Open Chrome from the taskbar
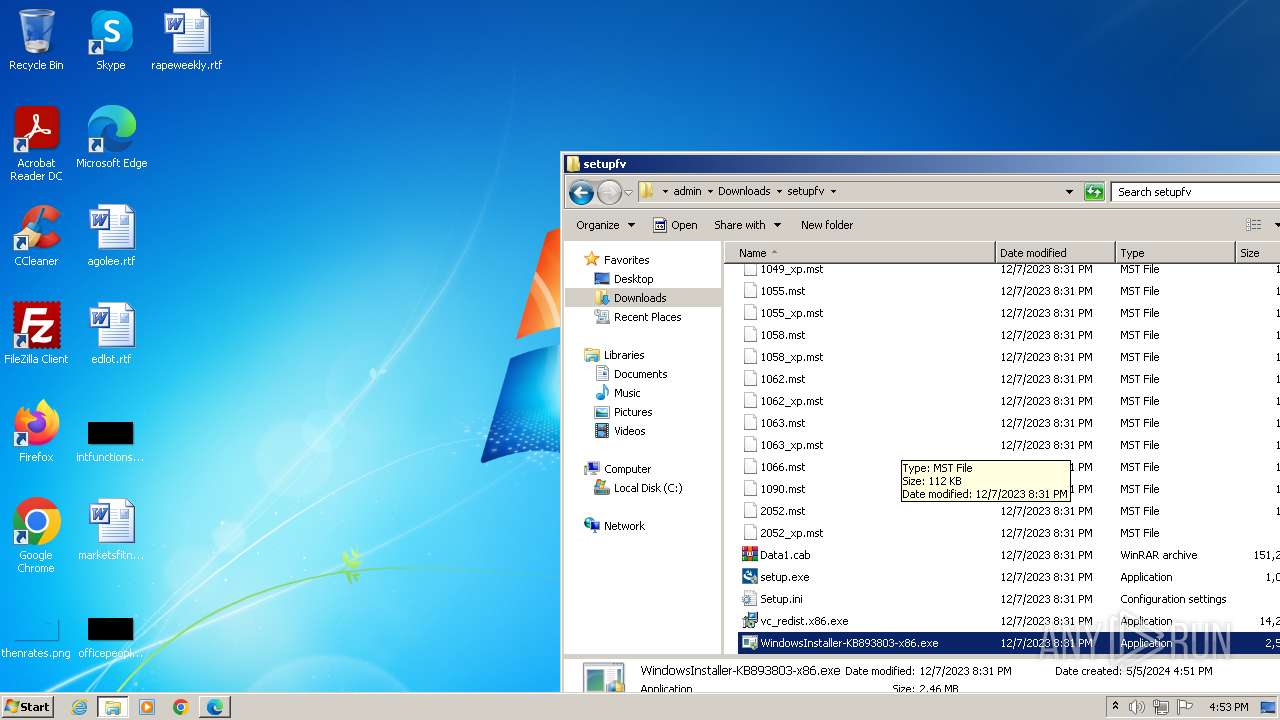The width and height of the screenshot is (1280, 720). [181, 707]
